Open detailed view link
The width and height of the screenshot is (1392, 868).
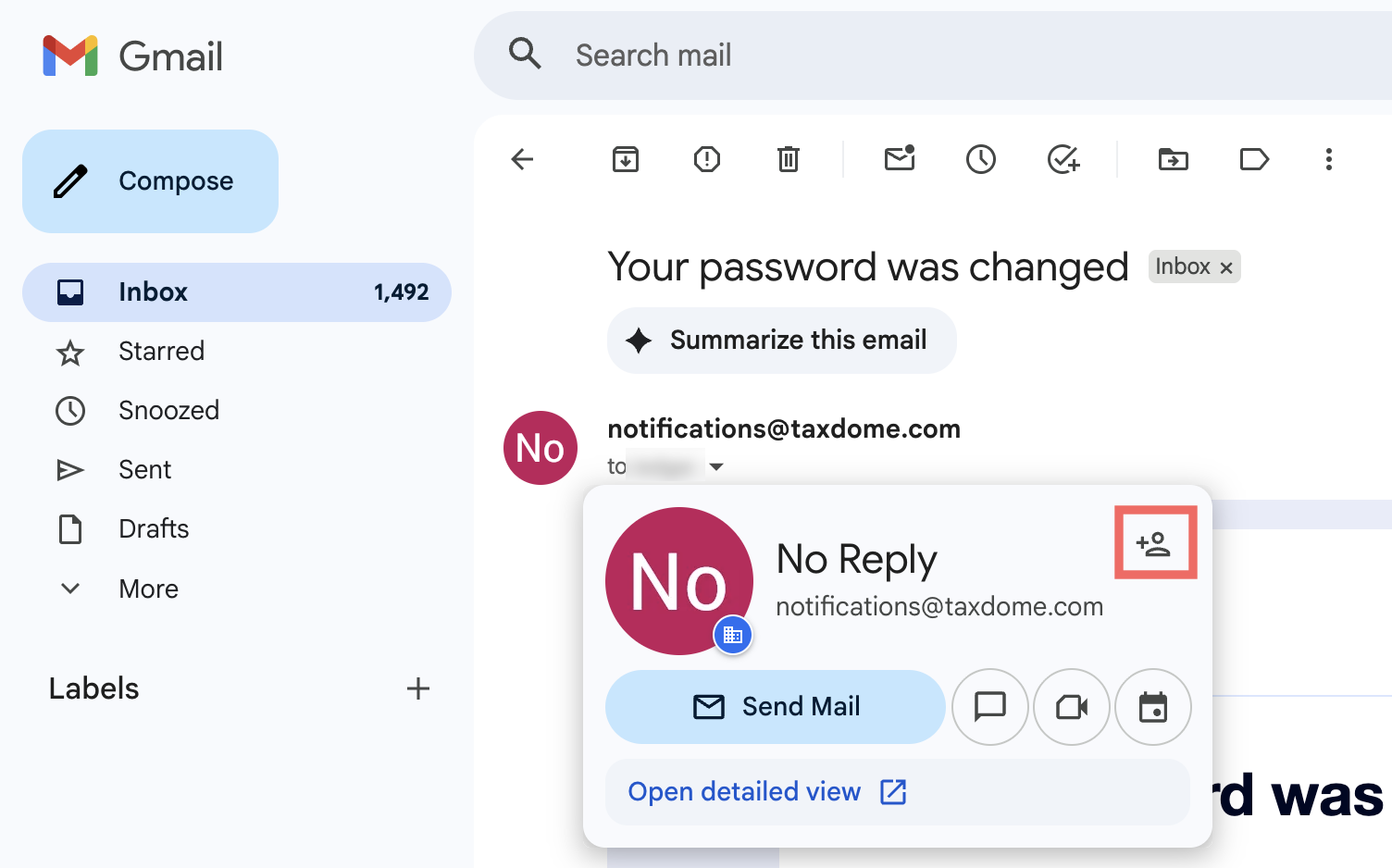tap(766, 792)
